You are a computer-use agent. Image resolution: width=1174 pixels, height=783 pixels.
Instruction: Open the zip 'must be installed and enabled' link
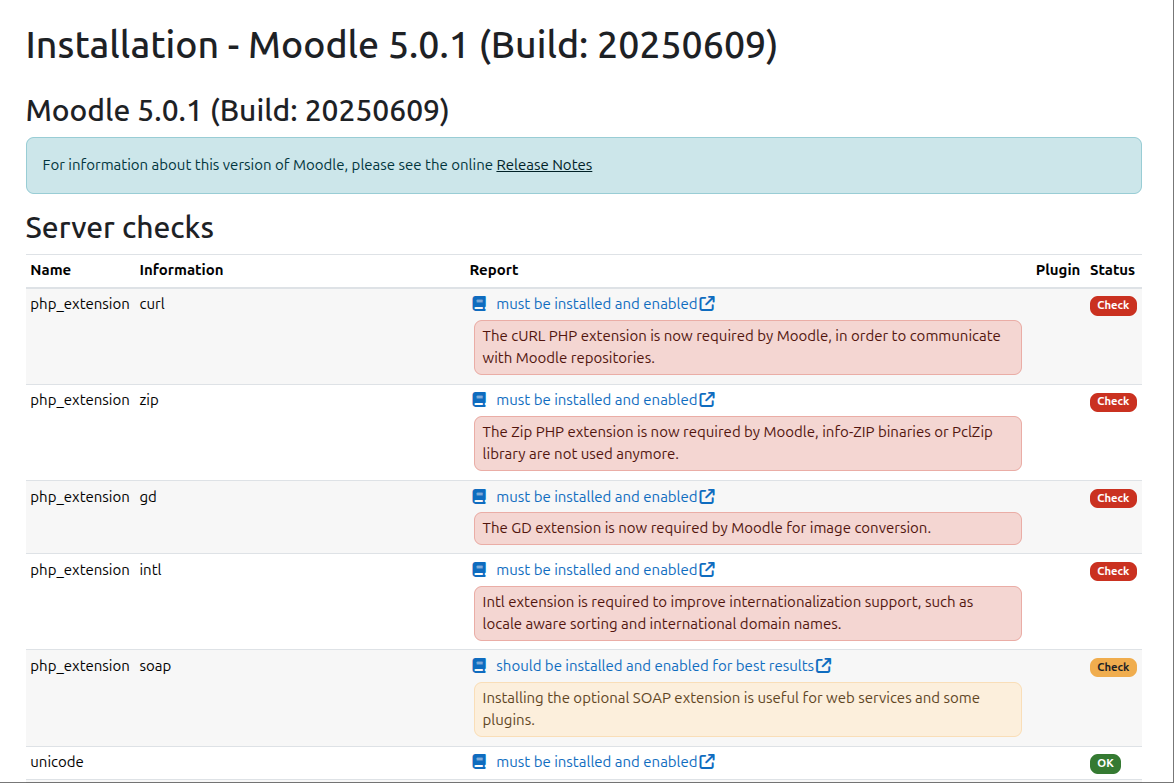(x=597, y=400)
